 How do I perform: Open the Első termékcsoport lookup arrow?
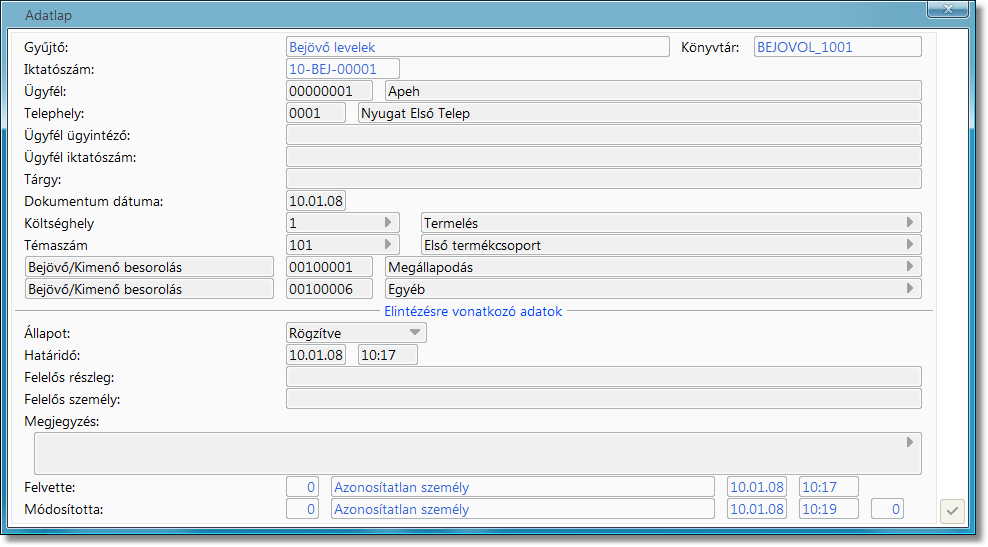pos(910,244)
